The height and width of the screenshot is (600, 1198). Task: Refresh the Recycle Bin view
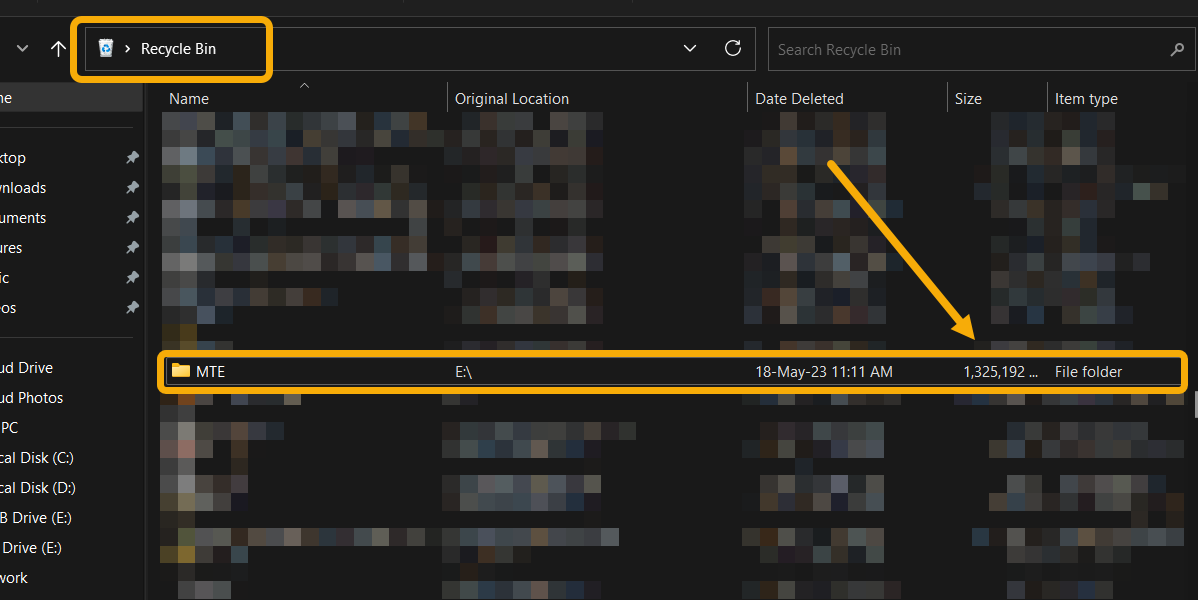[733, 47]
